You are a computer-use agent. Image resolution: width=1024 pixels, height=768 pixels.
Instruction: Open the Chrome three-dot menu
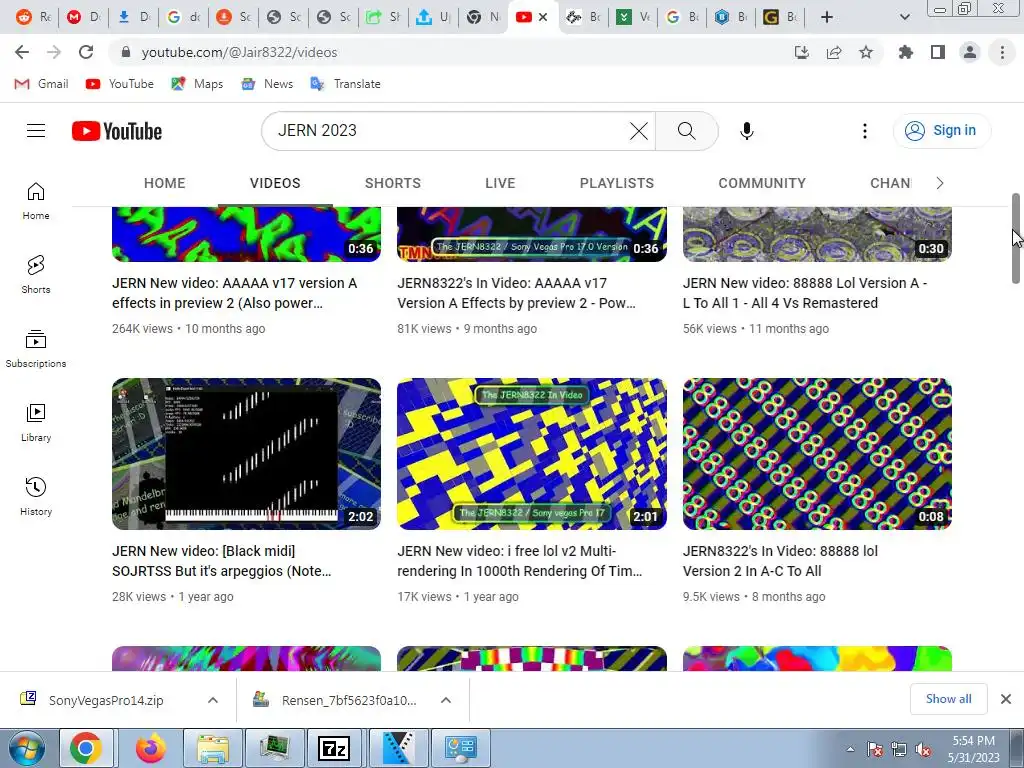click(1002, 52)
